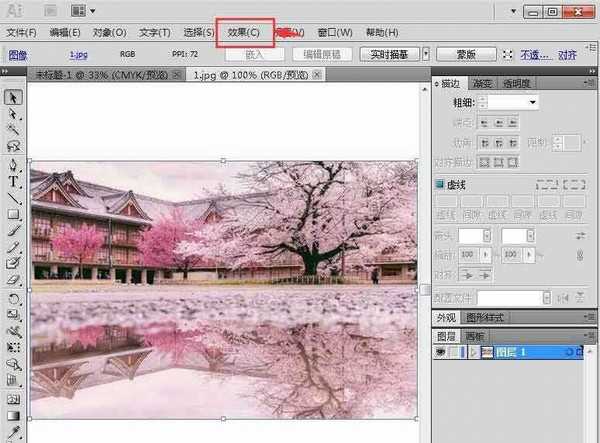Expand the 图层 1 layer disclosure triangle
The image size is (600, 443).
[x=471, y=352]
